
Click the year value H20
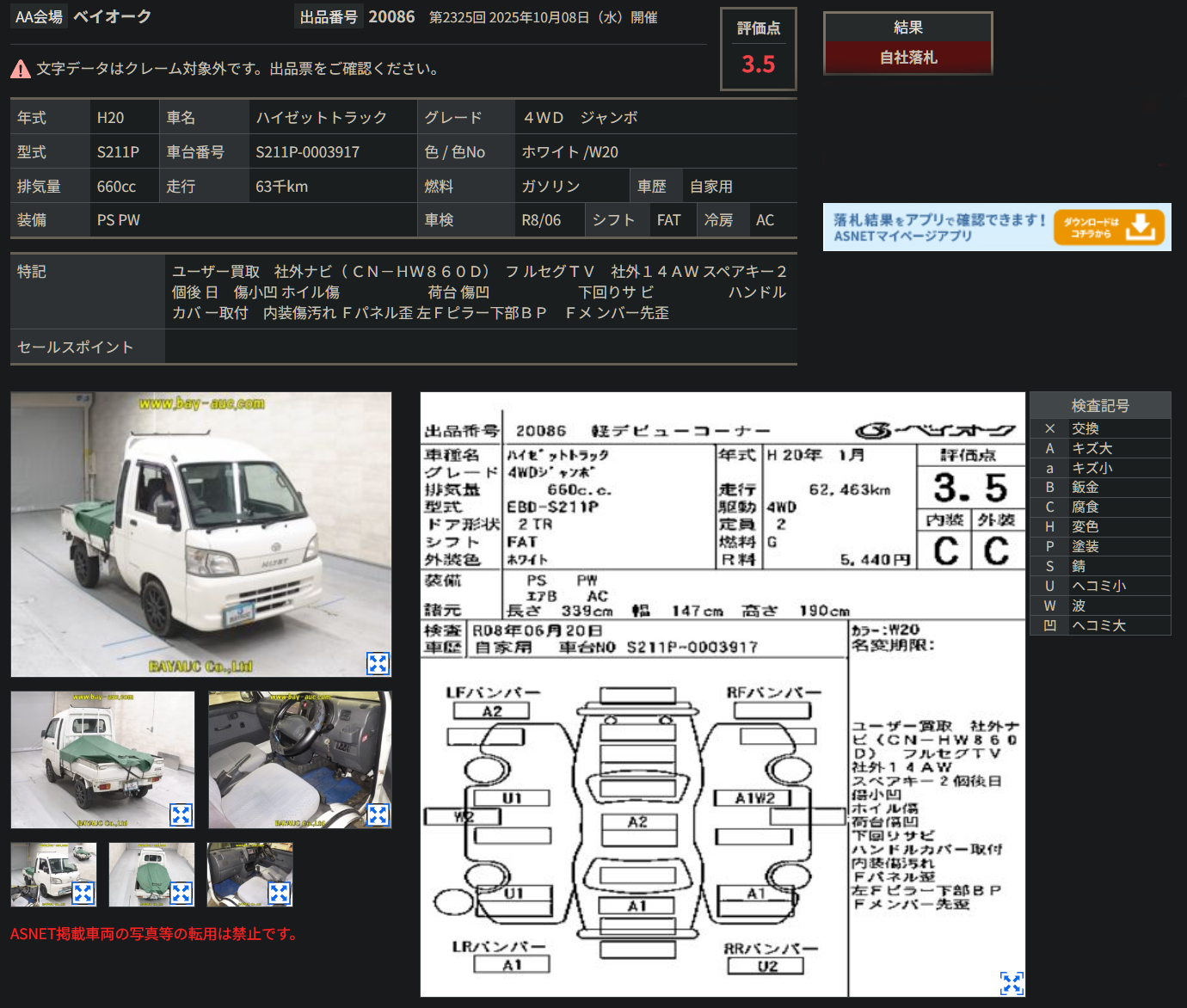point(110,118)
